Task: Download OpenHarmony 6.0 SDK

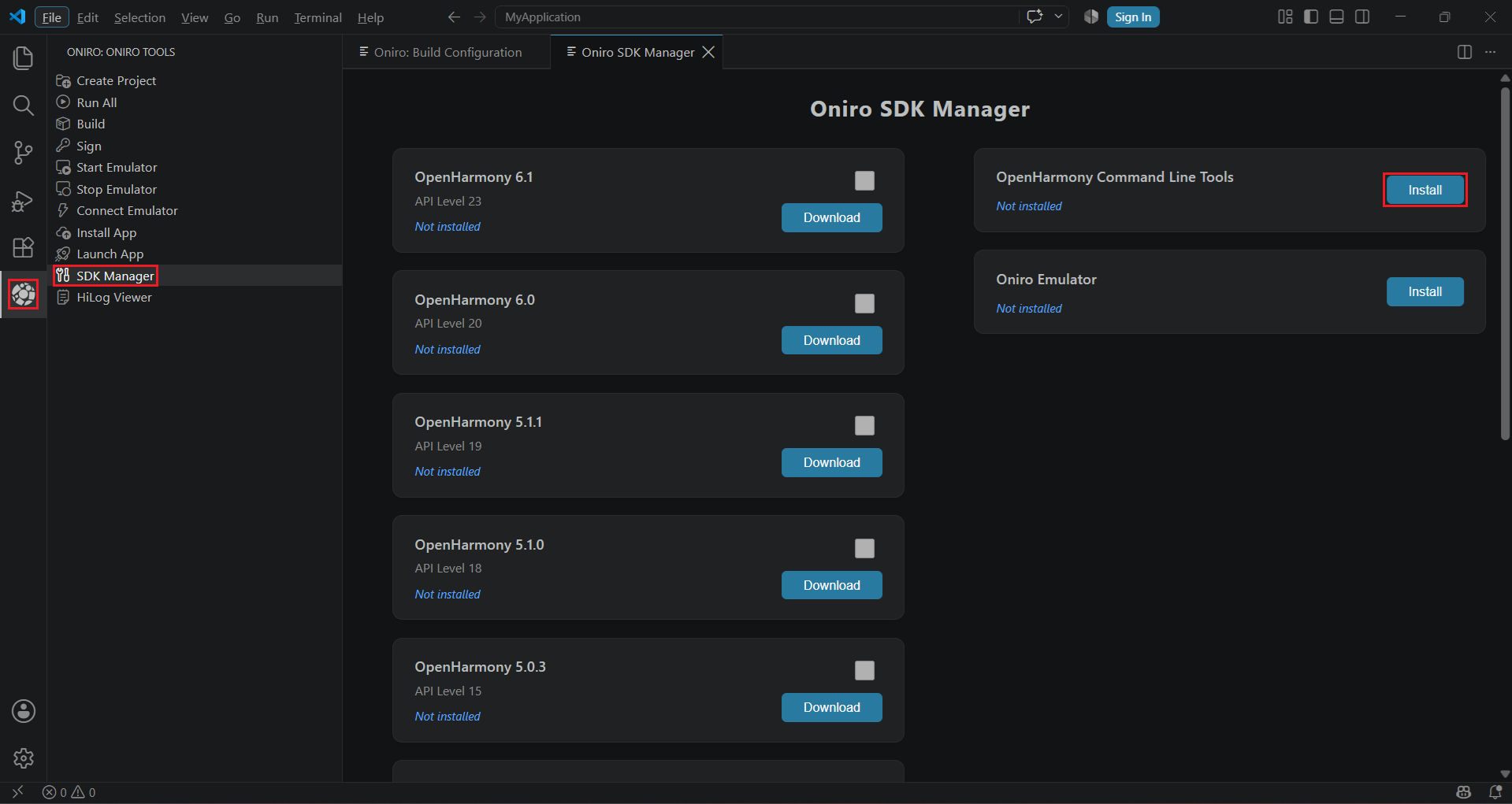Action: [x=831, y=340]
